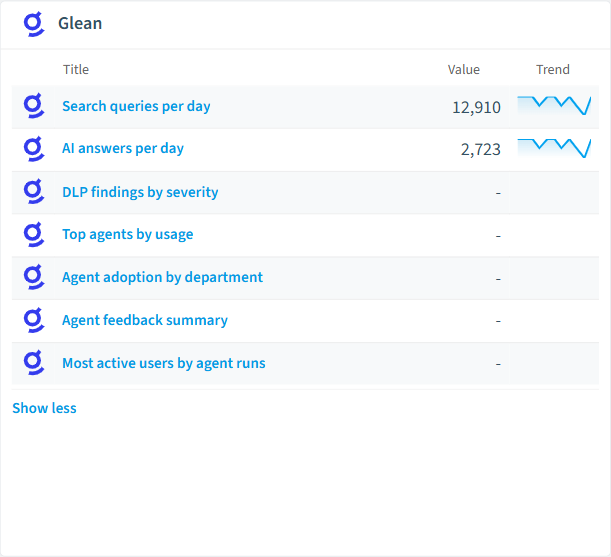Click the Value column header
Screen dimensions: 611x557
coord(464,69)
